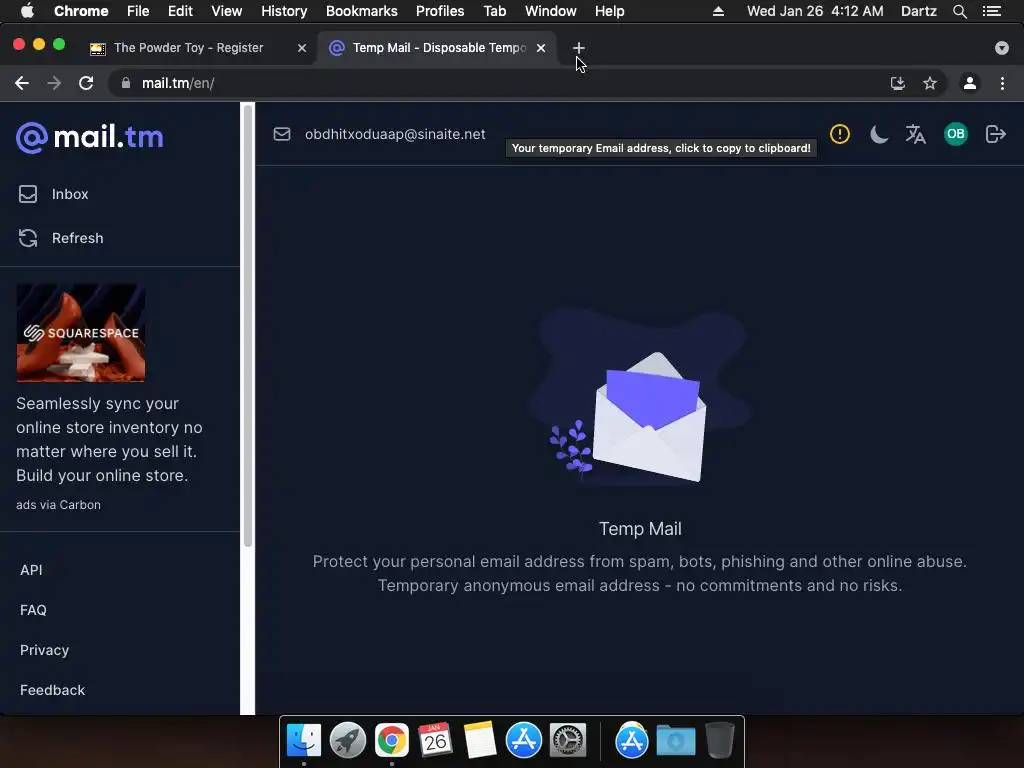This screenshot has height=768, width=1024.
Task: Go forward in browser history
Action: coord(54,83)
